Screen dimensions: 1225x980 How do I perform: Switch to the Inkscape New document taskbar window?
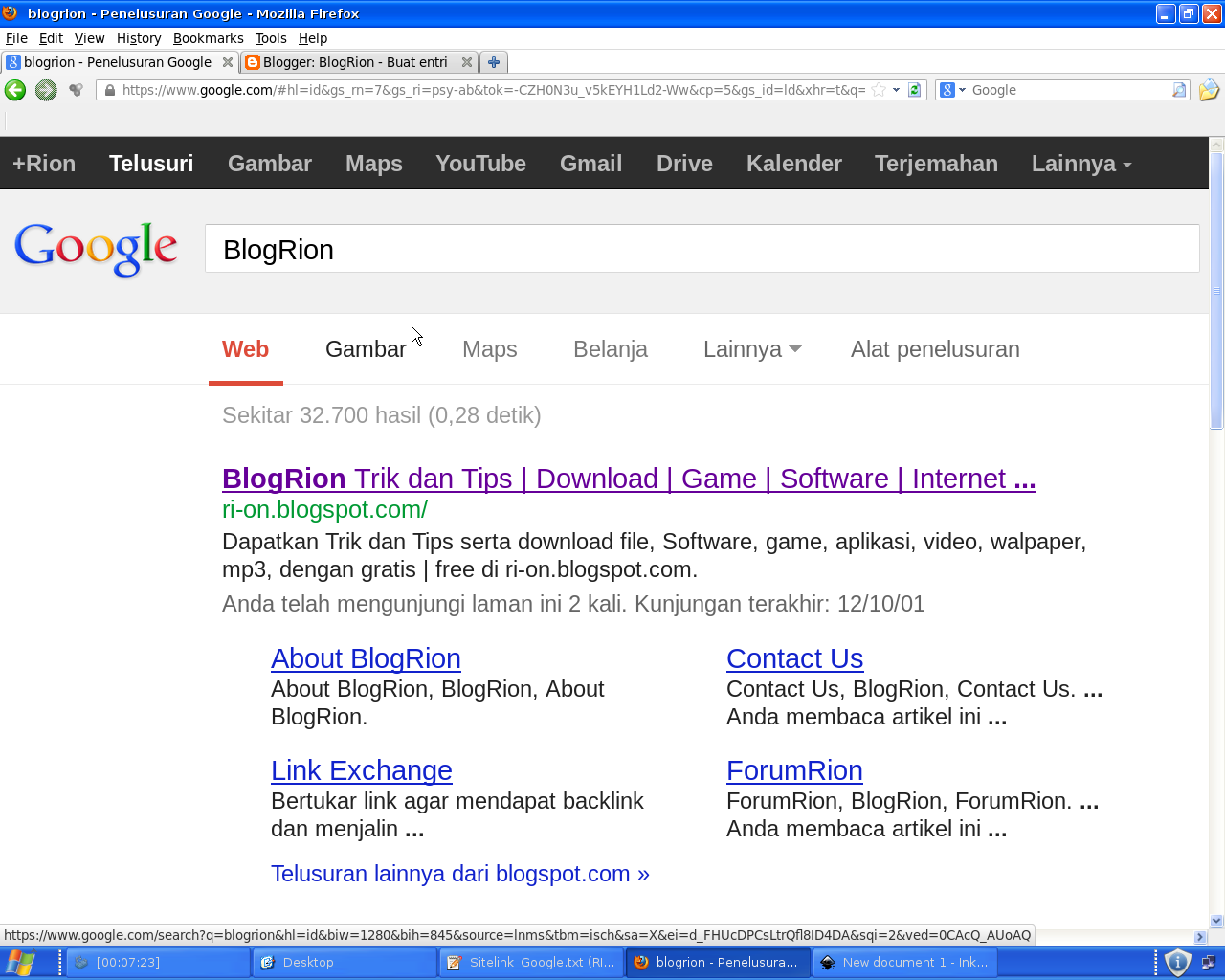point(904,963)
